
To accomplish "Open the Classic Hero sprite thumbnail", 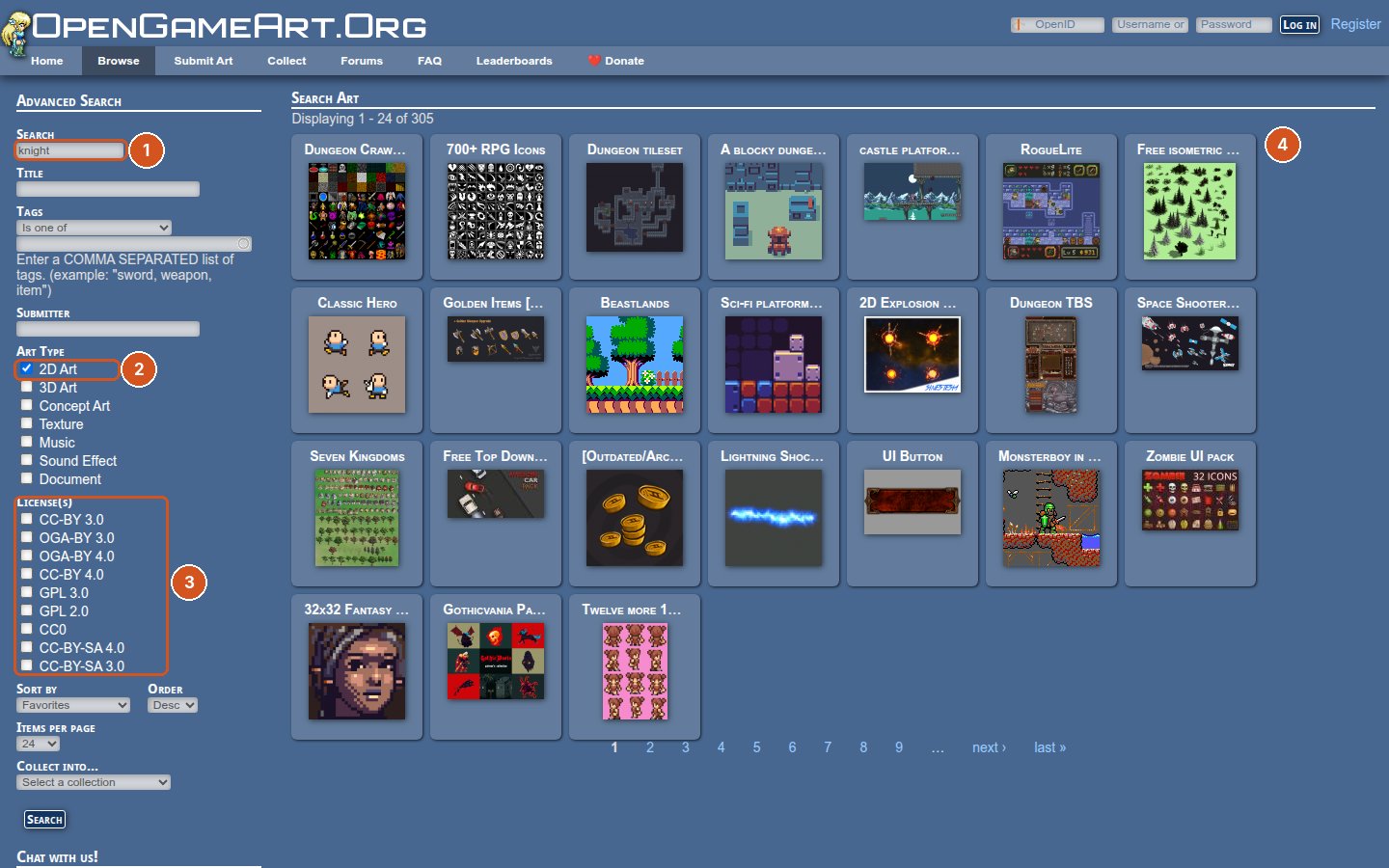I will click(357, 365).
